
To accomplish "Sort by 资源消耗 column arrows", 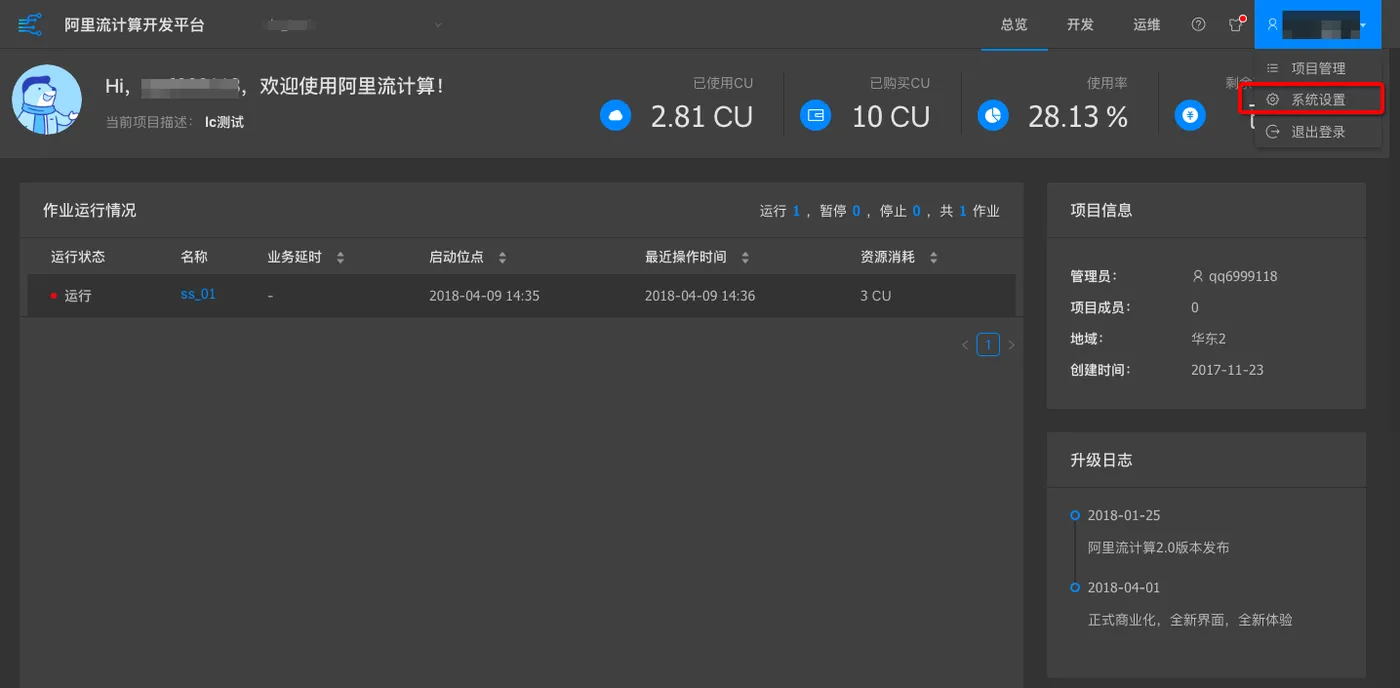I will (933, 258).
